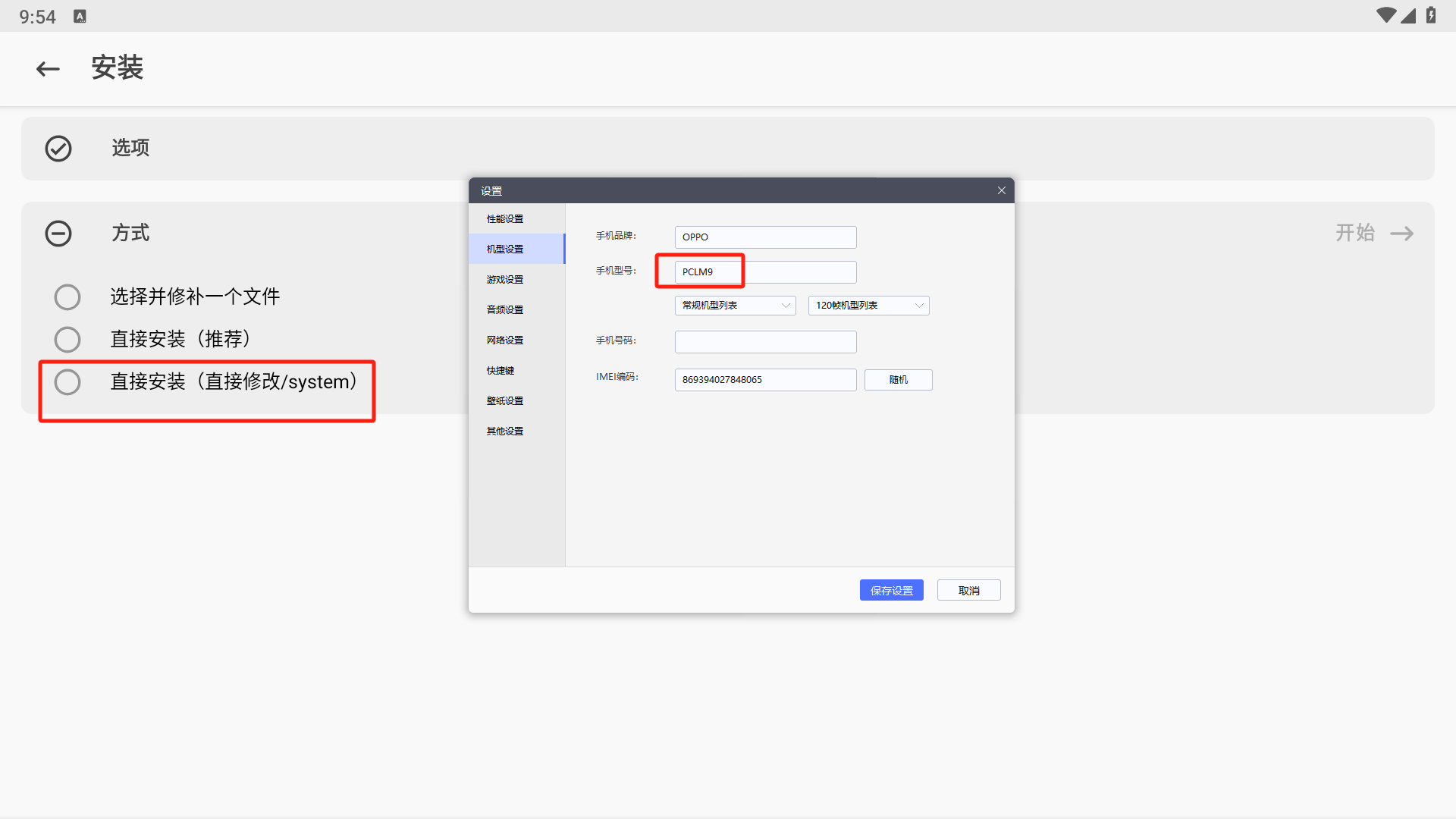Select 直接安装（直接修改/system）radio option
This screenshot has height=819, width=1456.
(x=67, y=381)
